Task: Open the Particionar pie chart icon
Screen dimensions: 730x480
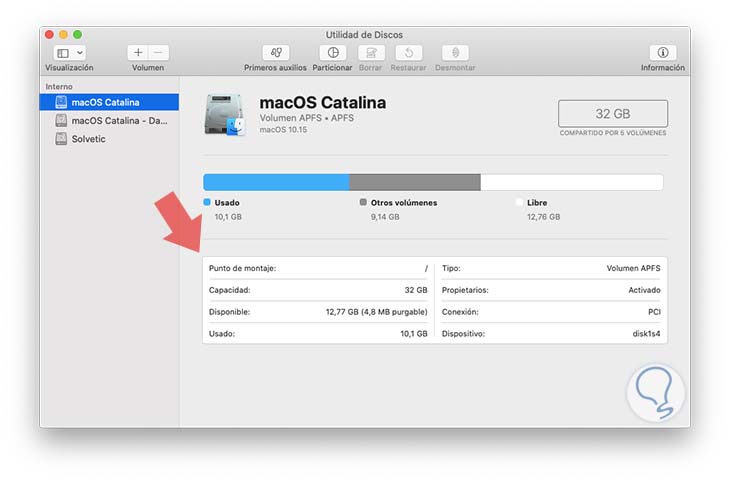Action: [332, 53]
